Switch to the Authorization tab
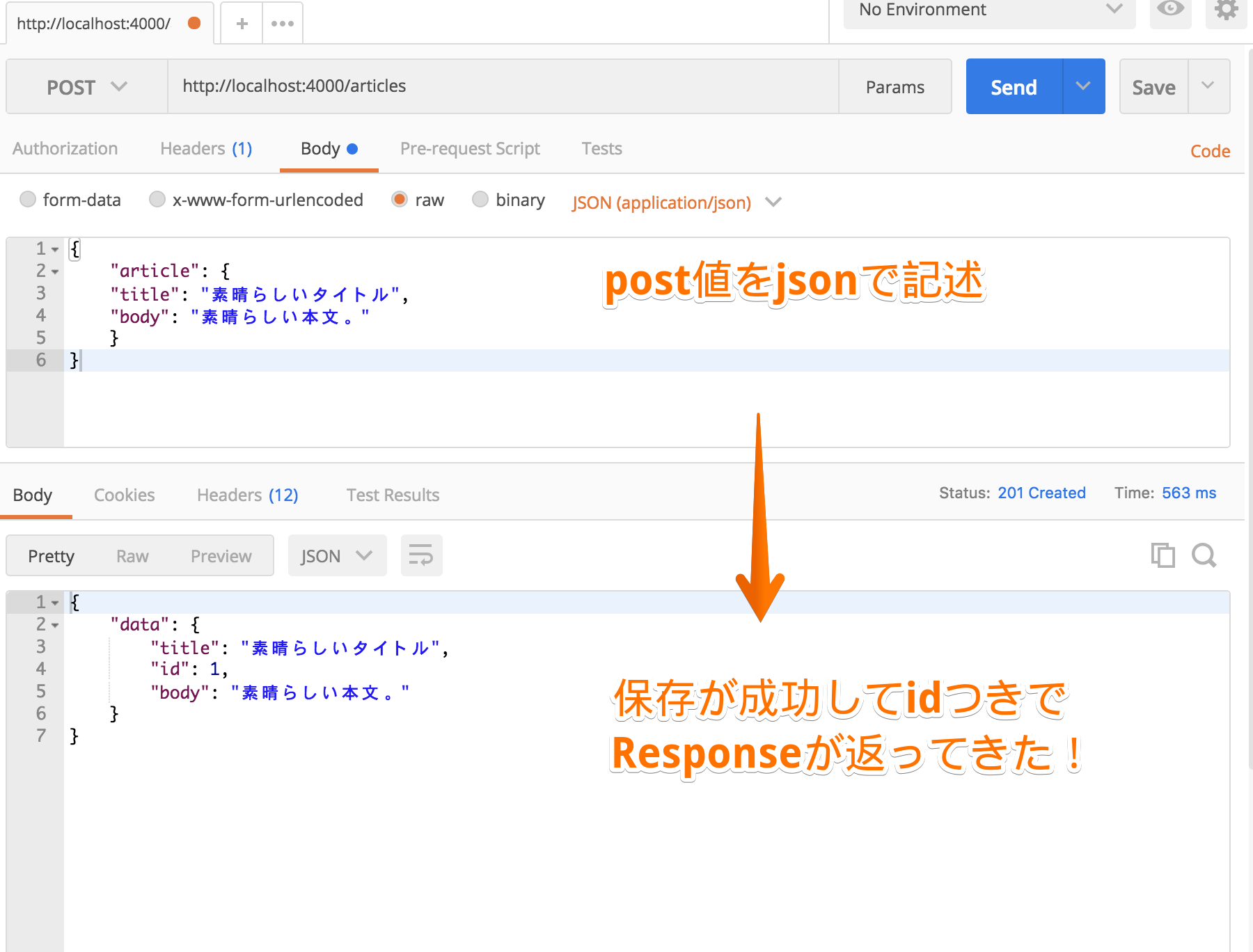The height and width of the screenshot is (952, 1253). pyautogui.click(x=65, y=148)
